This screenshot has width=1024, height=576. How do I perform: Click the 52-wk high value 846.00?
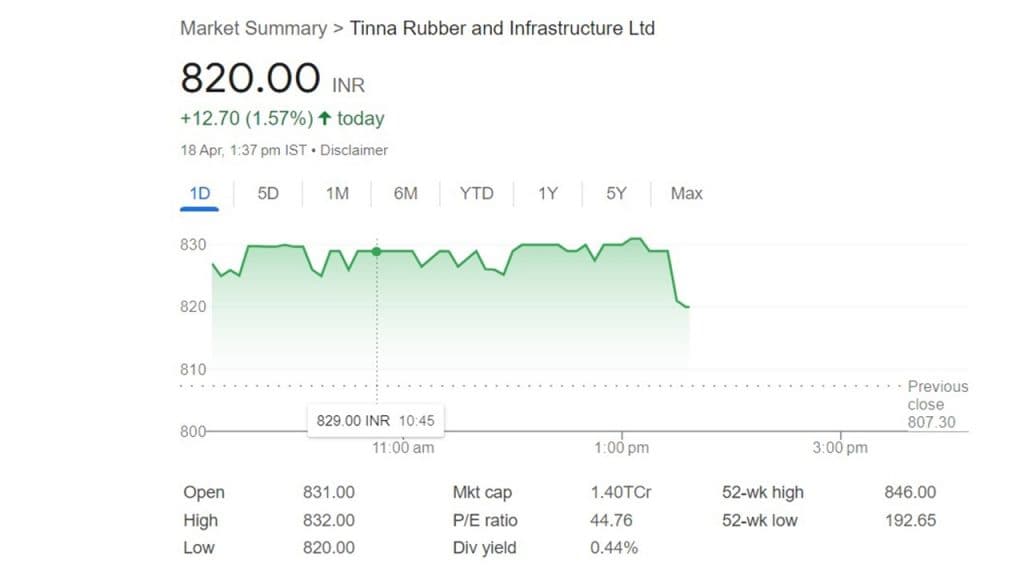pyautogui.click(x=910, y=492)
